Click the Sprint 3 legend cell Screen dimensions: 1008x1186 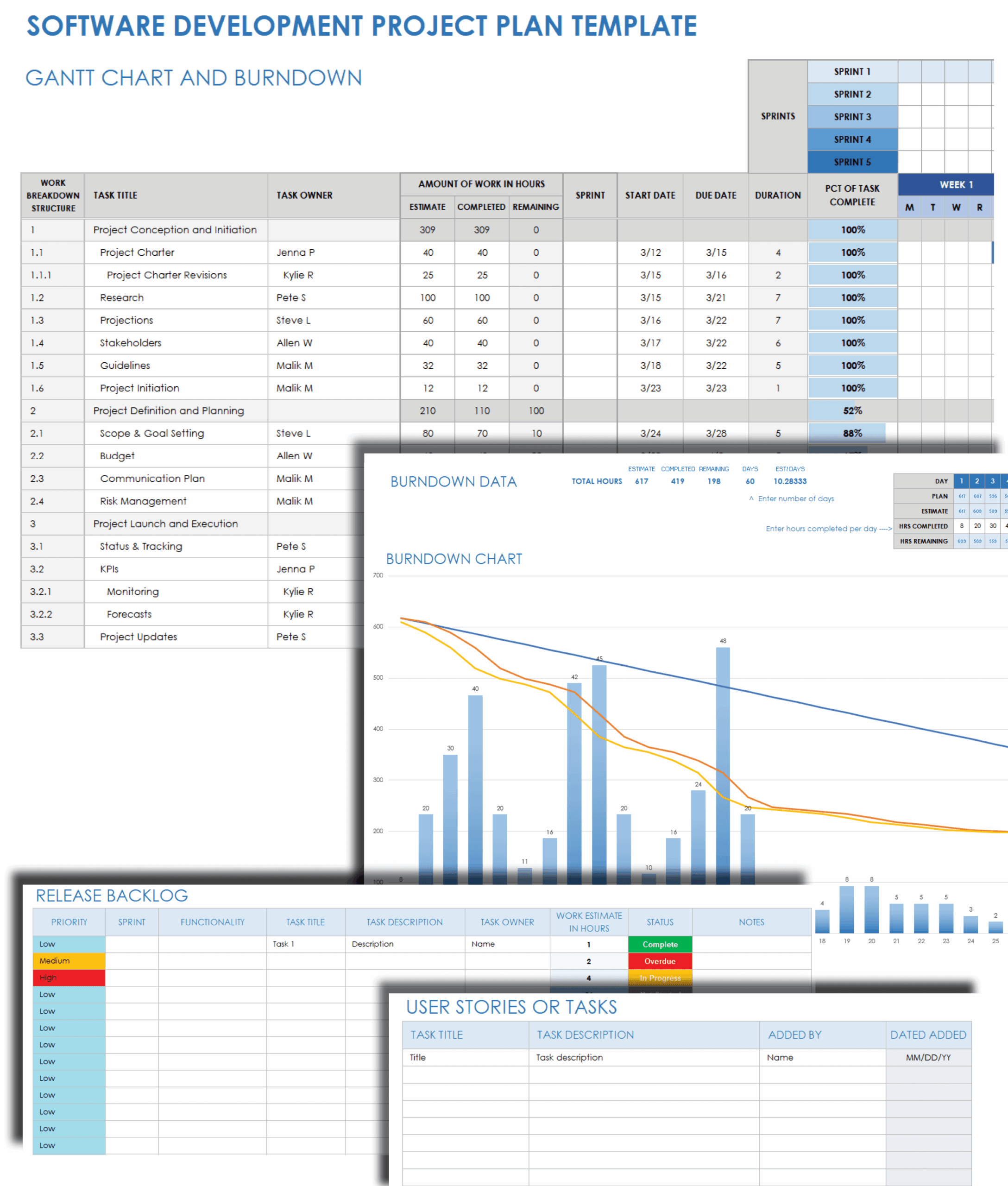[852, 117]
